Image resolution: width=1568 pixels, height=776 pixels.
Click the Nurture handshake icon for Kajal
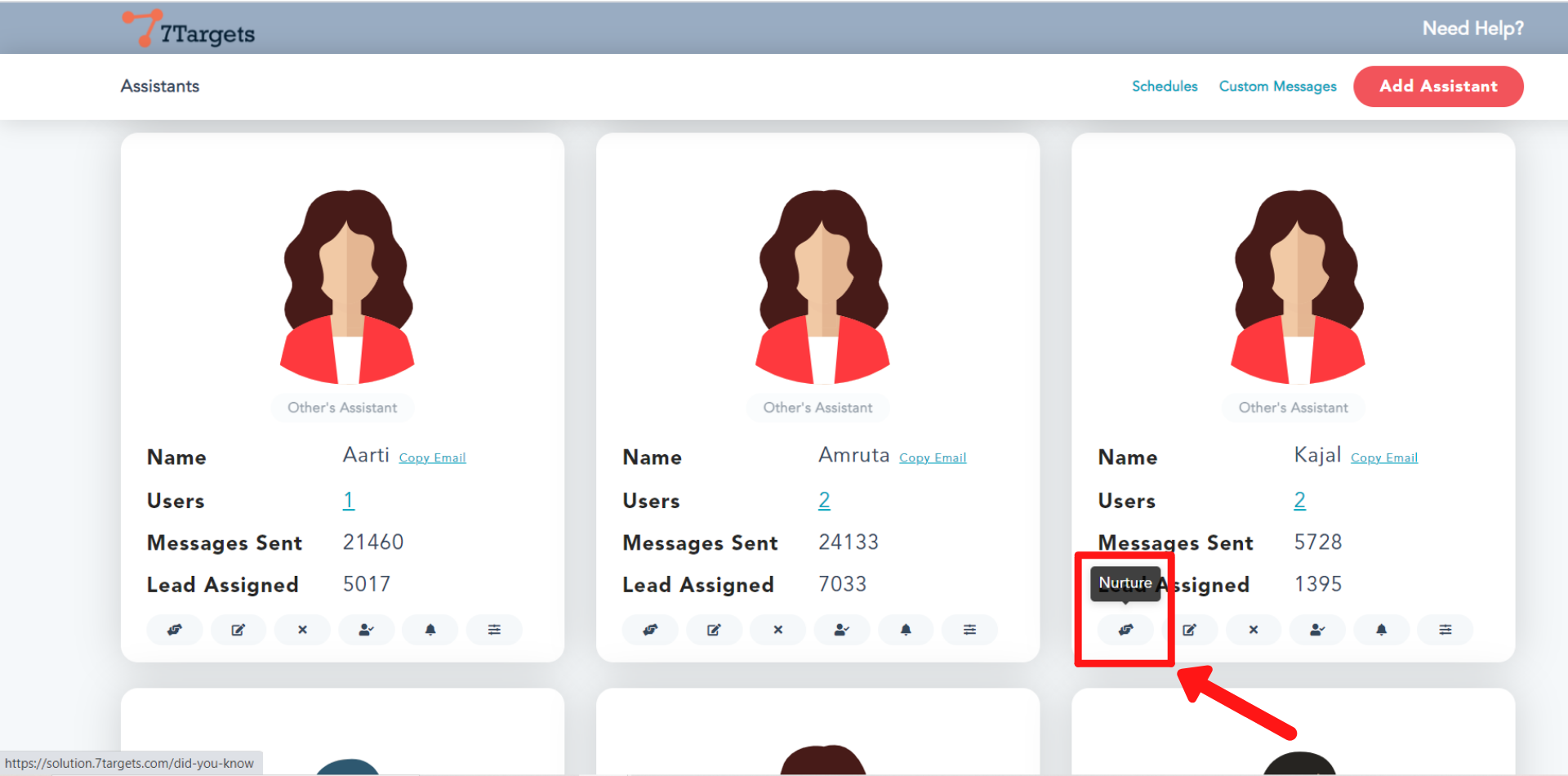click(x=1125, y=630)
